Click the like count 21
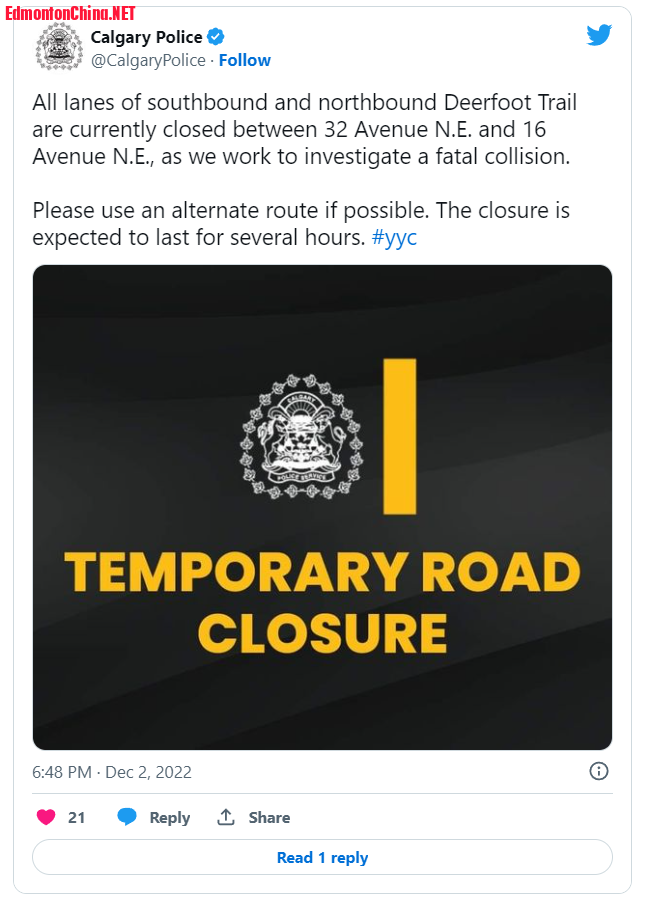Image resolution: width=649 pixels, height=901 pixels. pyautogui.click(x=76, y=817)
